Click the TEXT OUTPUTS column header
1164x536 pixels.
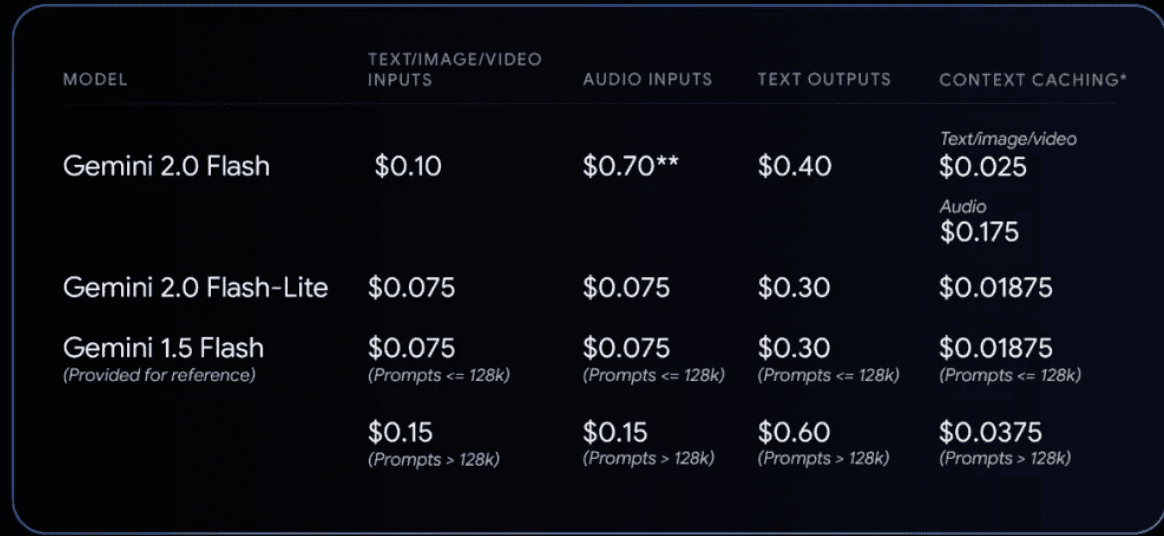click(824, 79)
